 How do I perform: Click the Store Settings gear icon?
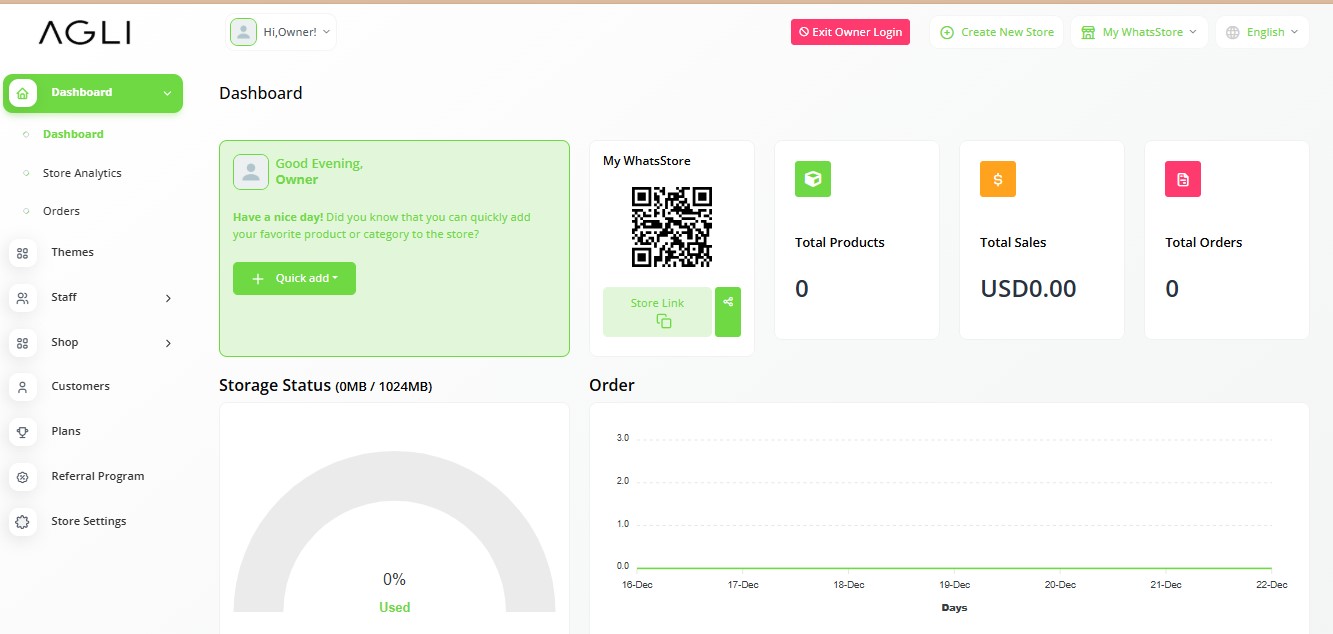coord(23,522)
